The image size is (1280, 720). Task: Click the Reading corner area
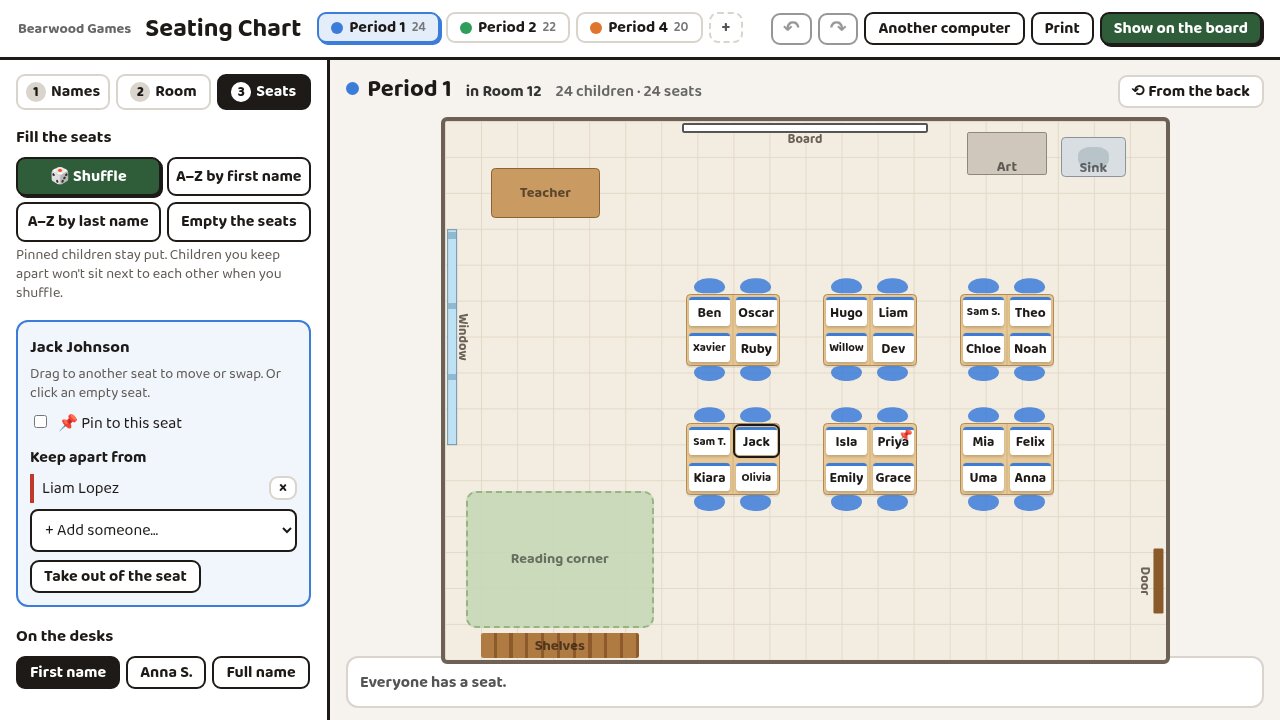point(560,559)
